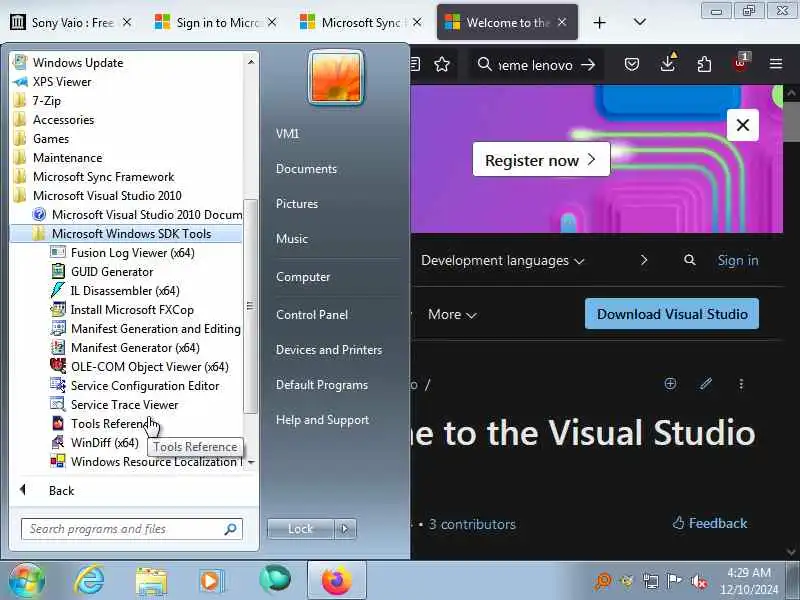Open Firefox extensions puzzle icon
Image resolution: width=800 pixels, height=600 pixels.
704,64
